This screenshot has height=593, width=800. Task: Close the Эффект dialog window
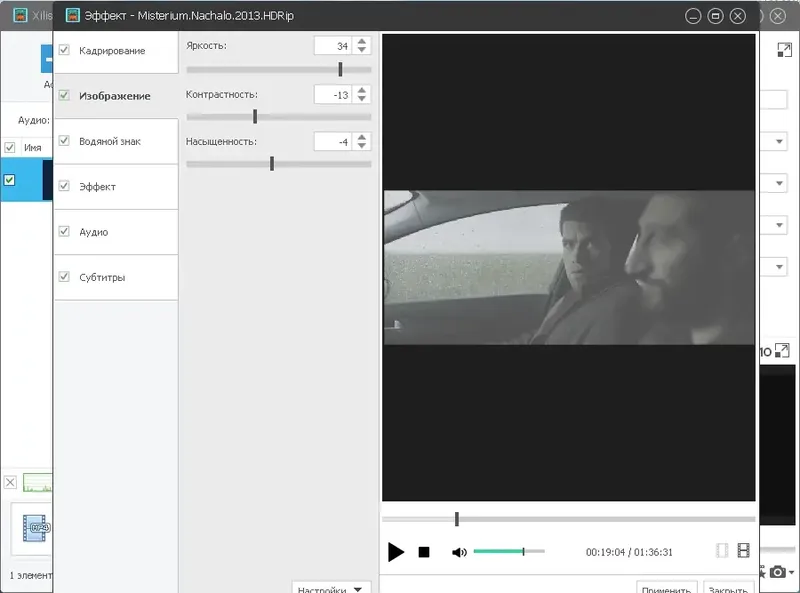738,16
